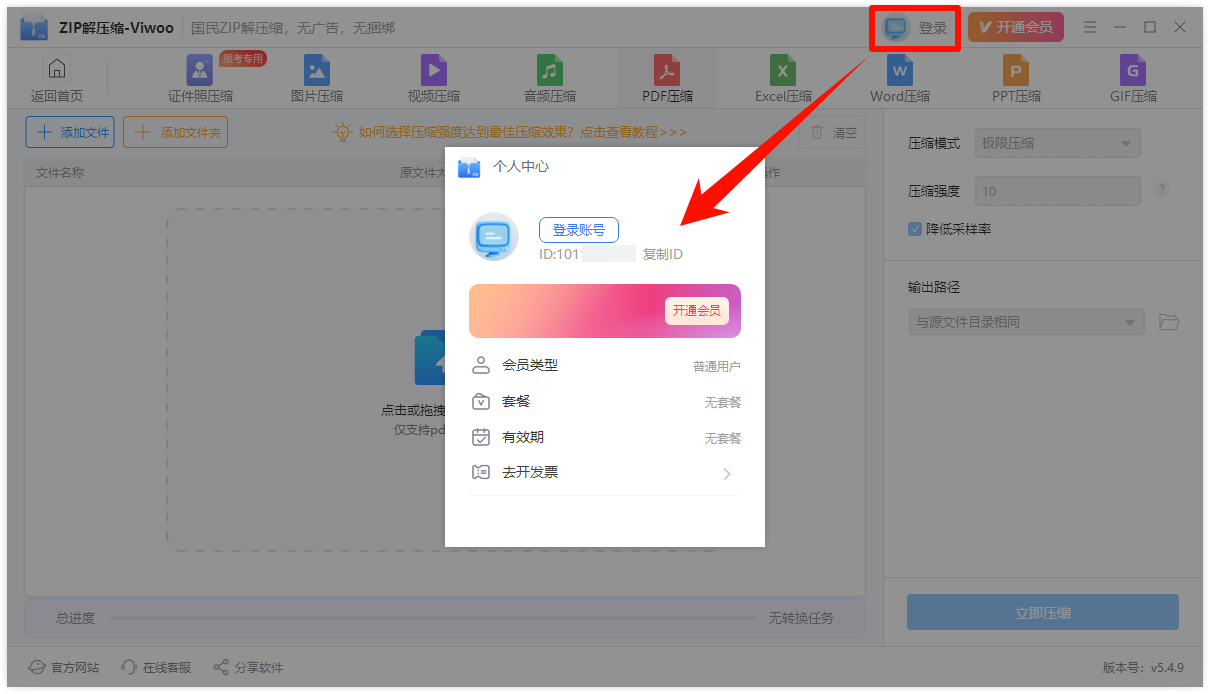Screen dimensions: 1210x694
Task: Click the 添加文件 button
Action: (70, 132)
